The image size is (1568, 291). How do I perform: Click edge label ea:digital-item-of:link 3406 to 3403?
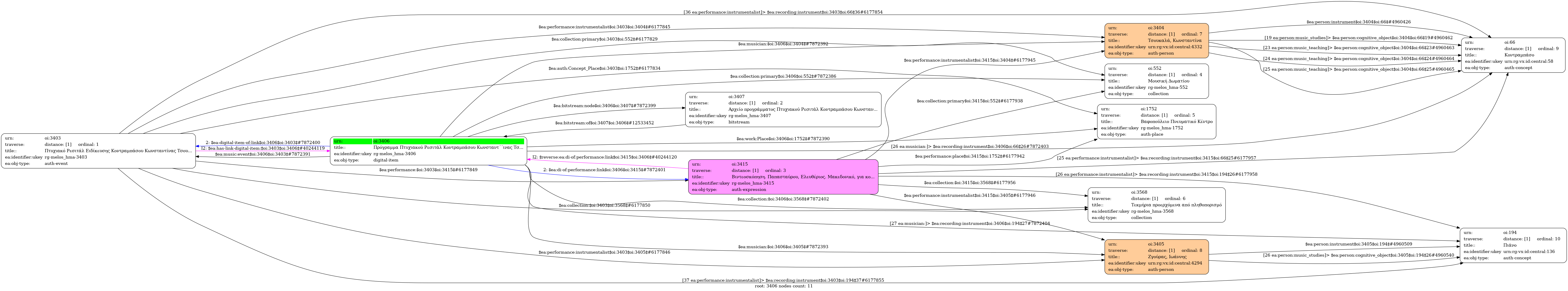(263, 142)
